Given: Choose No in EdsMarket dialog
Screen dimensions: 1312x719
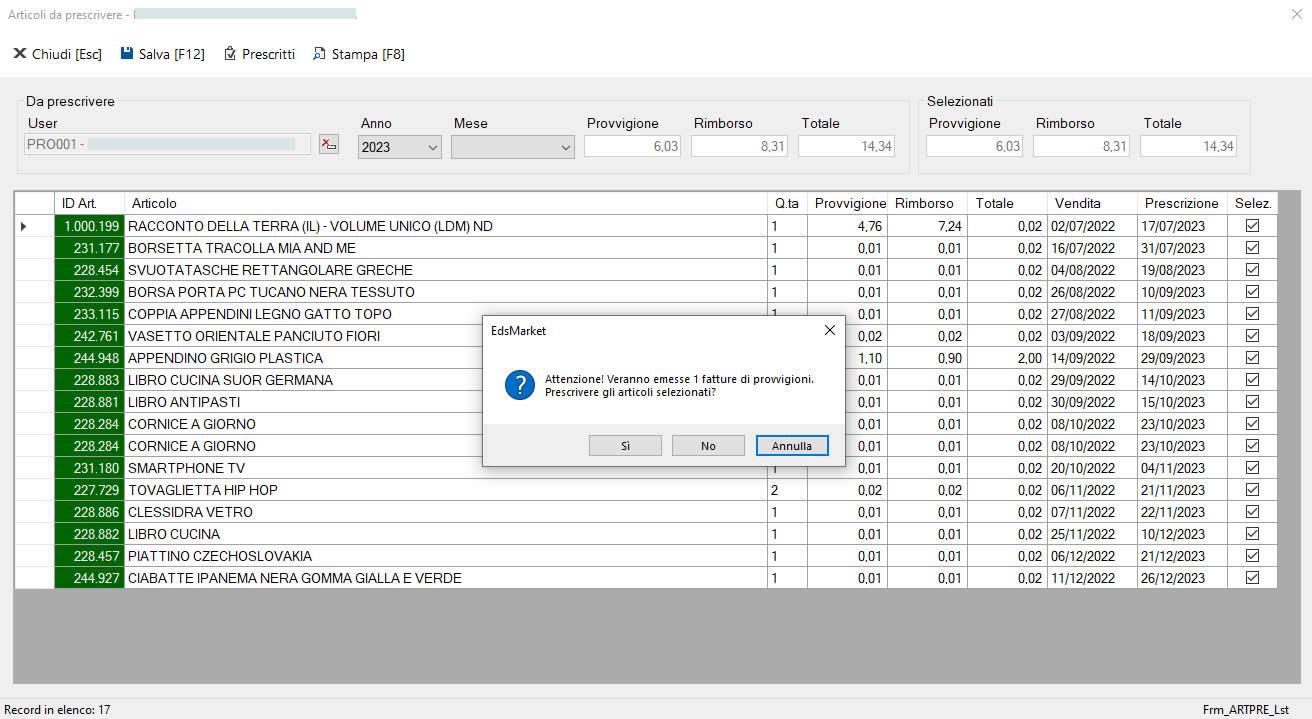Looking at the screenshot, I should (x=708, y=446).
